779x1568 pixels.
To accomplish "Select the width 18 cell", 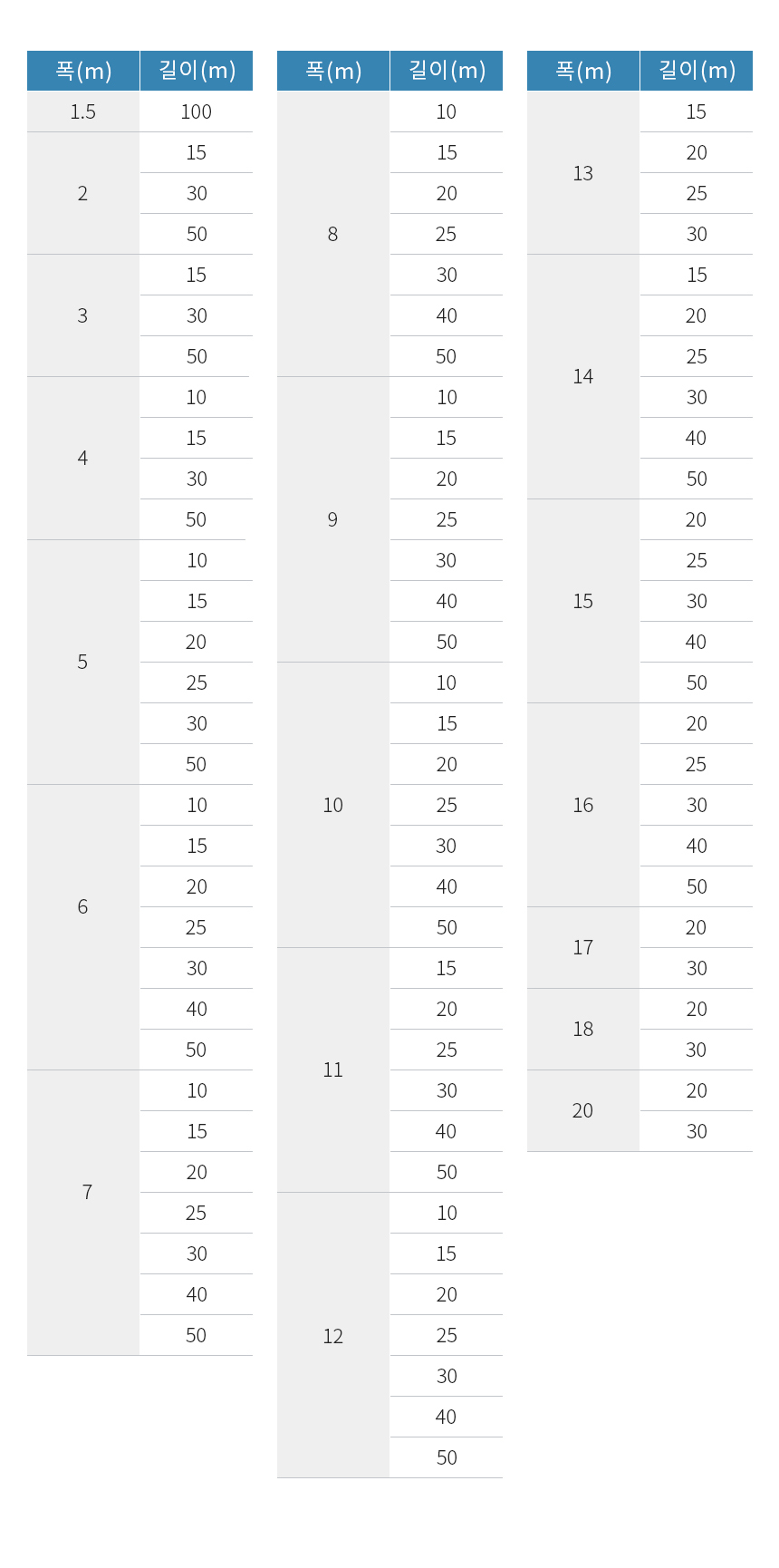I will coord(582,1029).
